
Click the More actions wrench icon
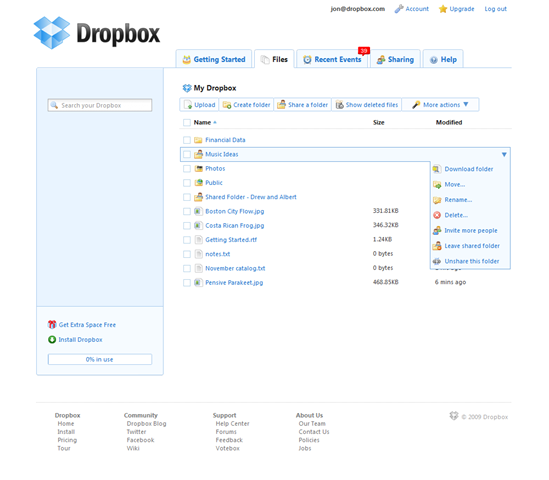coord(416,105)
